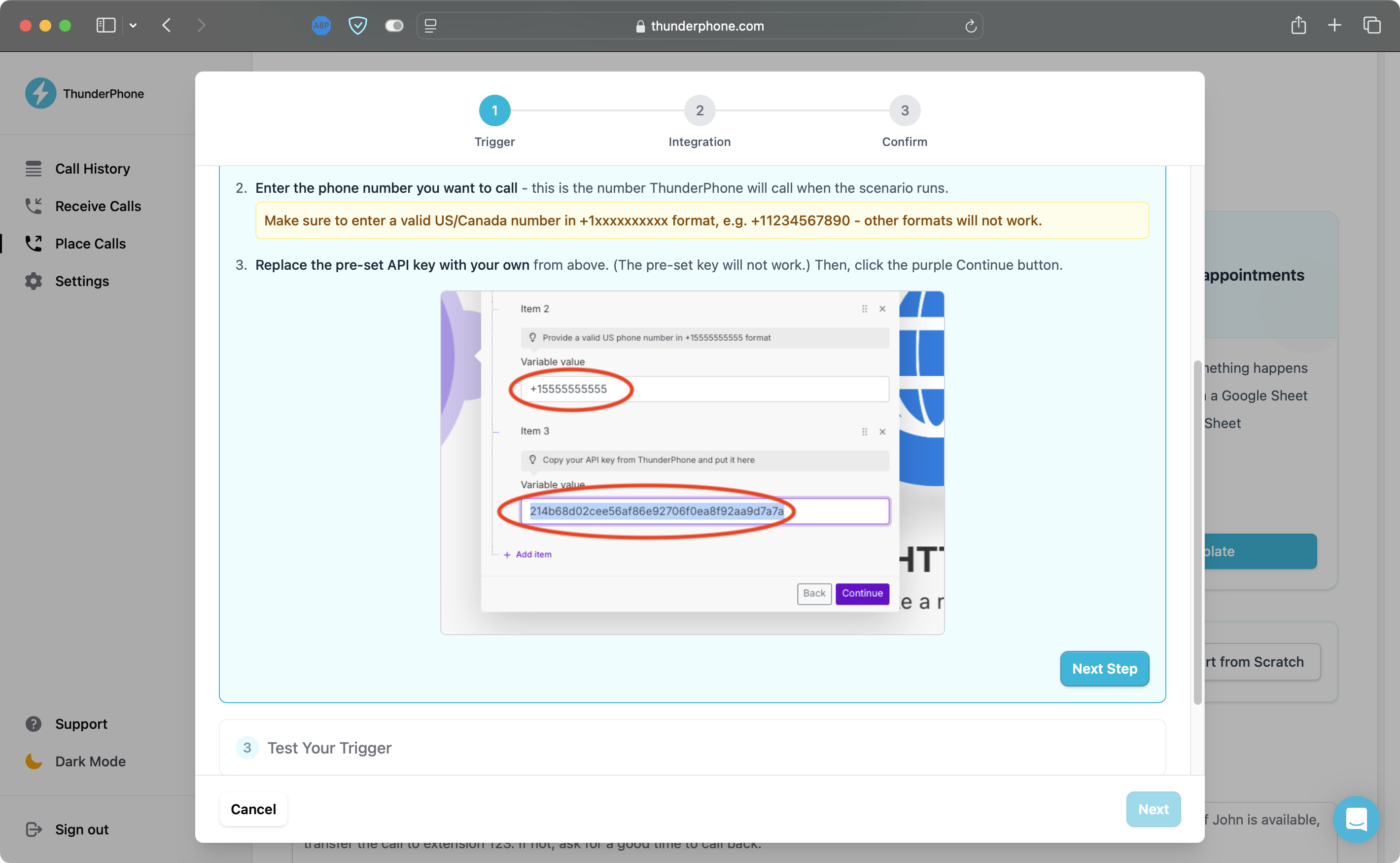Click 'Start from Scratch' button in background page

pos(1262,661)
